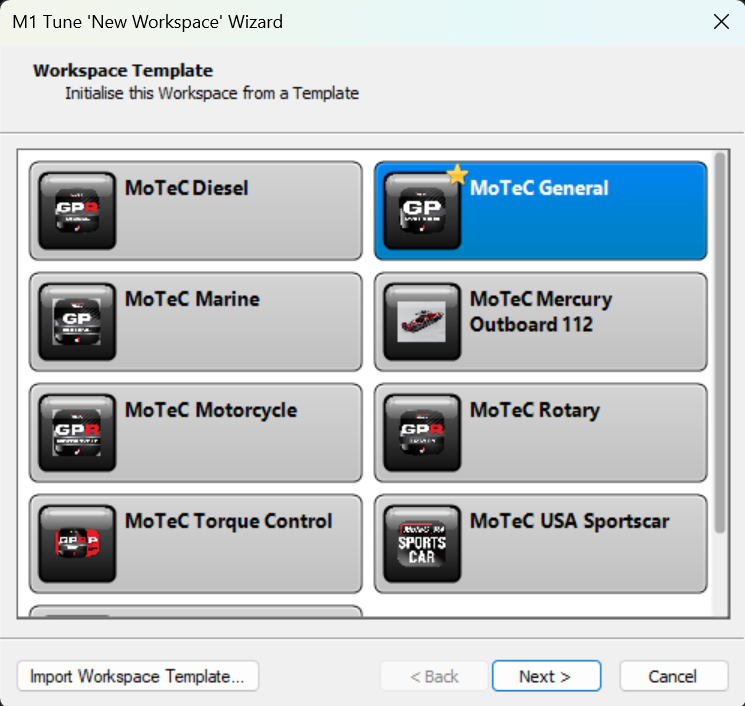
Task: Click the MoTeC Torque Control icon
Action: (x=77, y=544)
